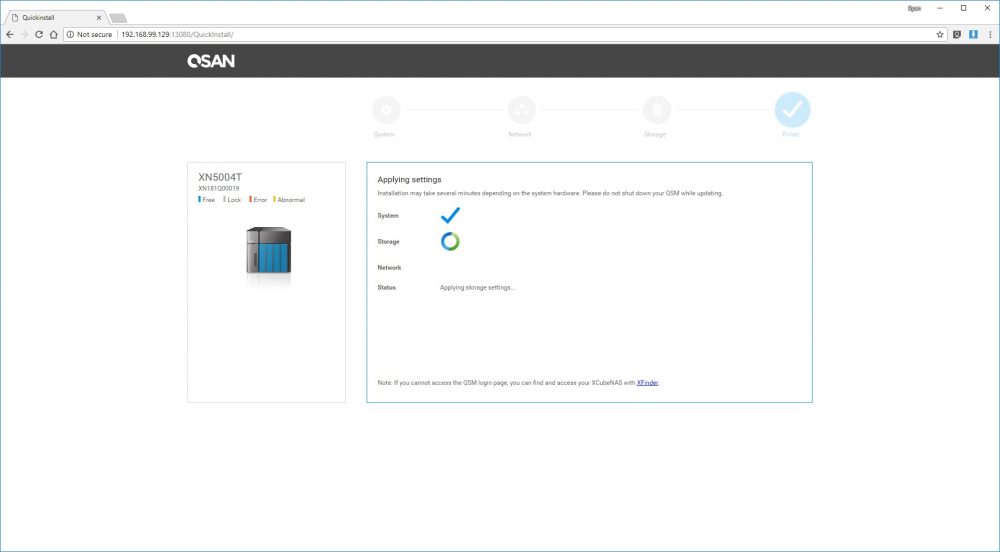Click the QSAN logo in header
This screenshot has width=1000, height=552.
[211, 61]
